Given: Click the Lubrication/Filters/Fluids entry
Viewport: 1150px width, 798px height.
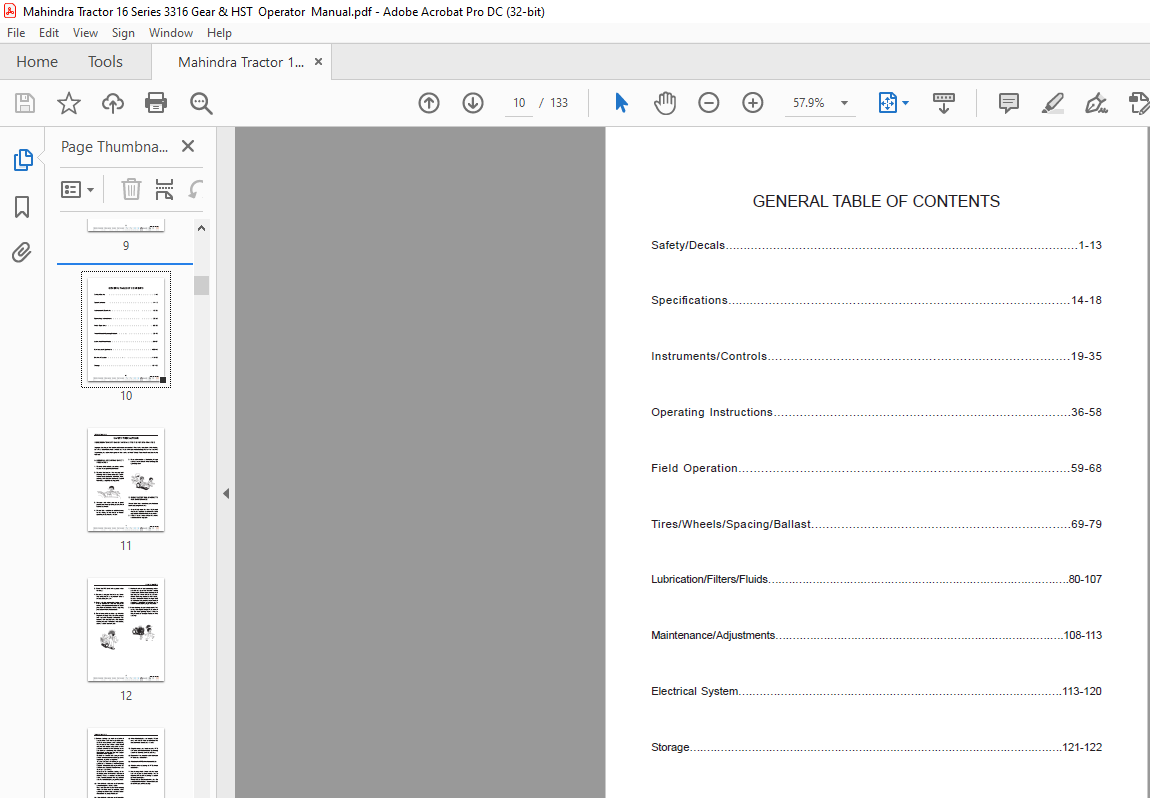Looking at the screenshot, I should tap(876, 579).
